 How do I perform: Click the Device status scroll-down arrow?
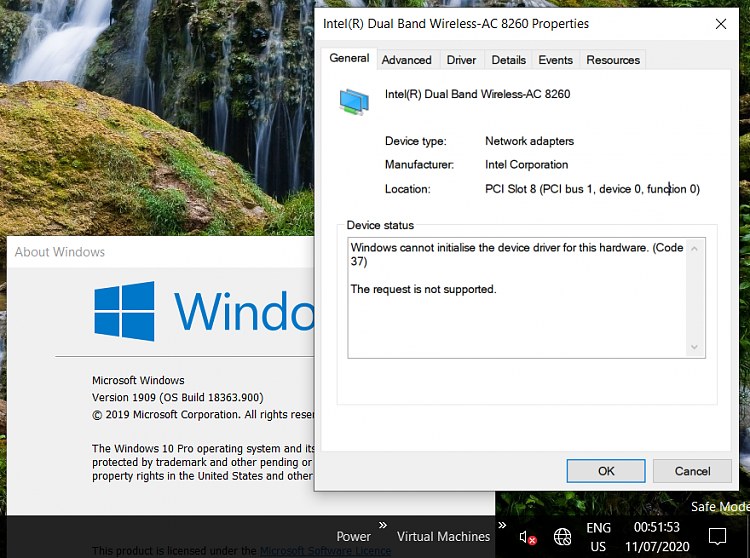(x=695, y=347)
